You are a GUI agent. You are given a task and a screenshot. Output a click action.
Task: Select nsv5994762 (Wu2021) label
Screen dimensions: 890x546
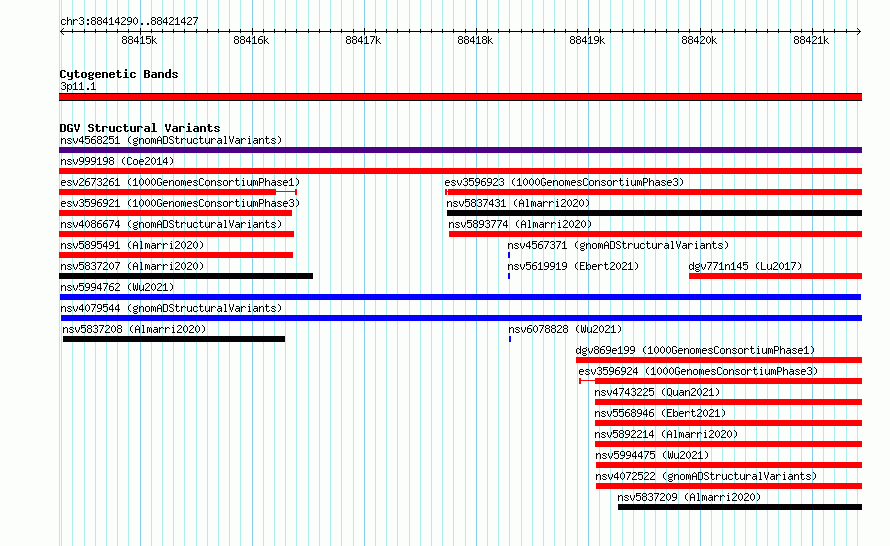coord(117,287)
